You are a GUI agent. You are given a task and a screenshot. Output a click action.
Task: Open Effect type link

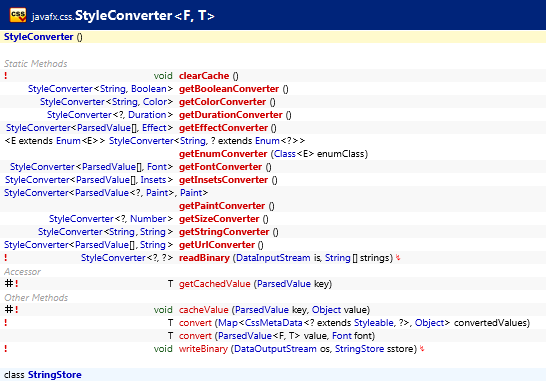[154, 128]
